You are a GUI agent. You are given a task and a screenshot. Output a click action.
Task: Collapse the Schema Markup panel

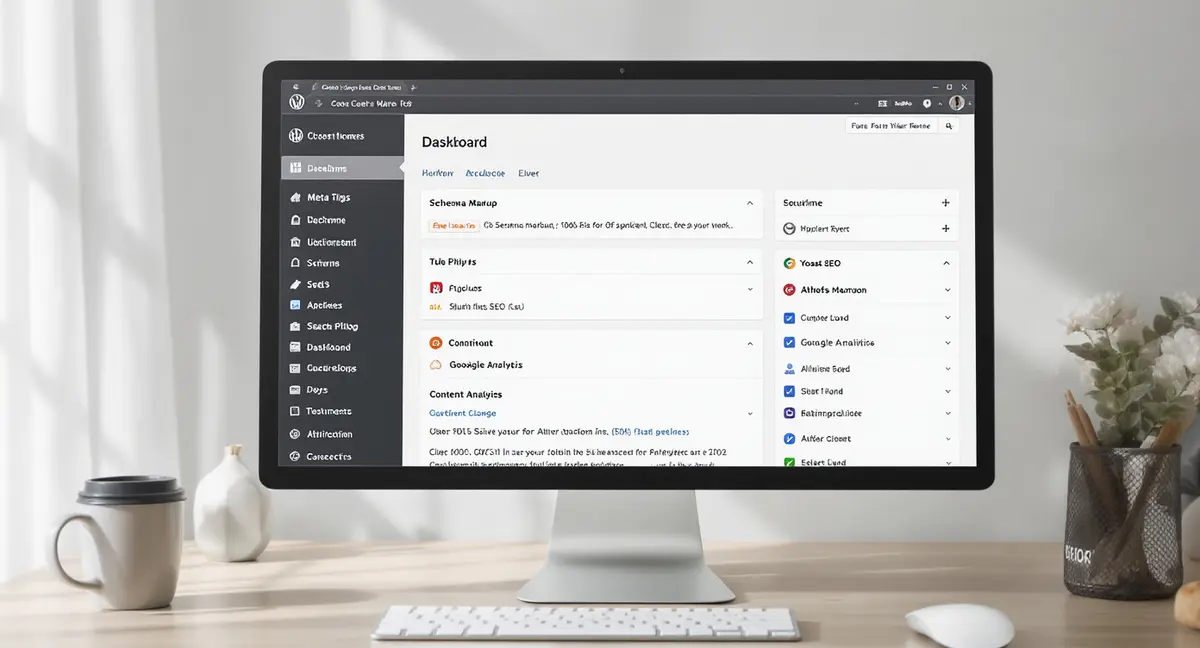(749, 203)
